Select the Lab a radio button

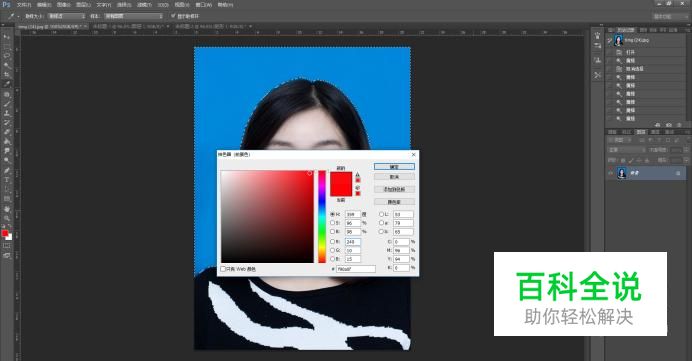point(381,223)
